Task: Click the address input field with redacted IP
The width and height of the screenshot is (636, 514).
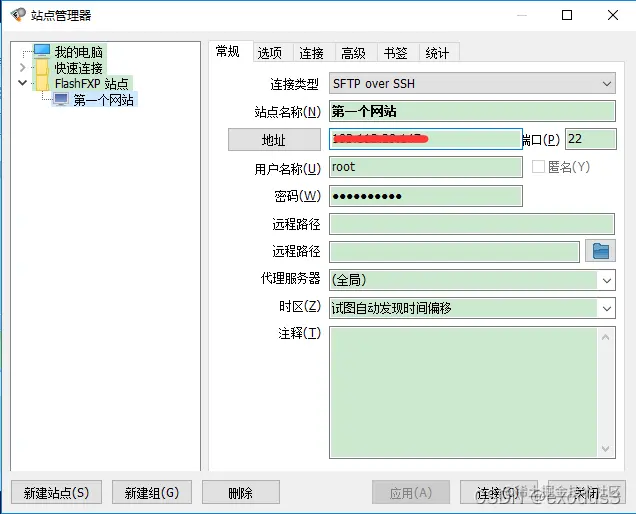Action: (x=425, y=139)
